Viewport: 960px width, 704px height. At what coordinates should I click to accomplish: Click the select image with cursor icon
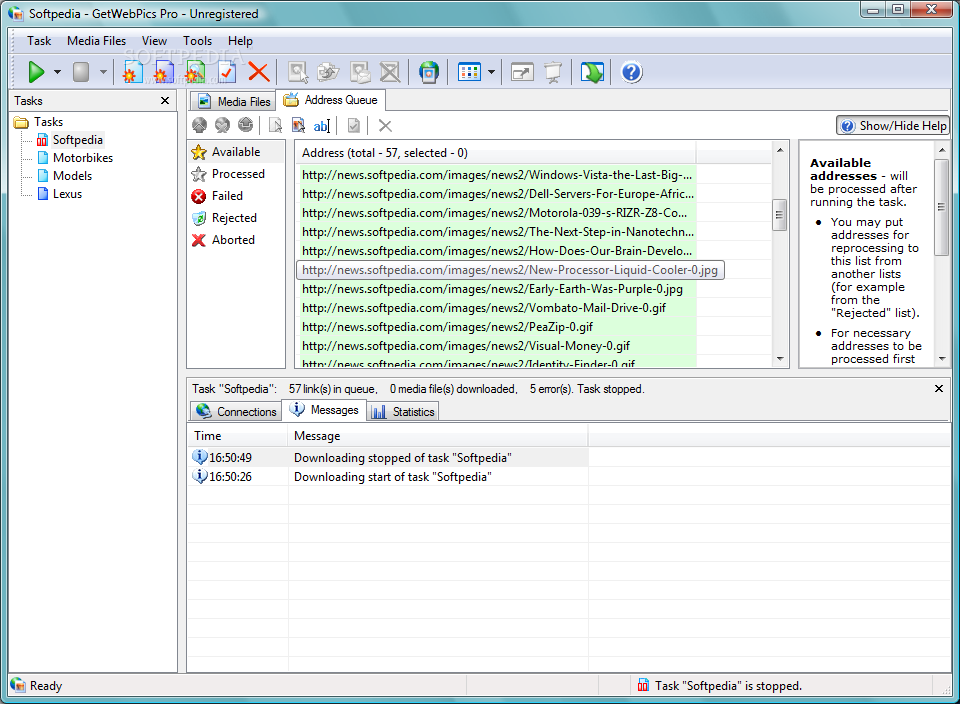[298, 72]
